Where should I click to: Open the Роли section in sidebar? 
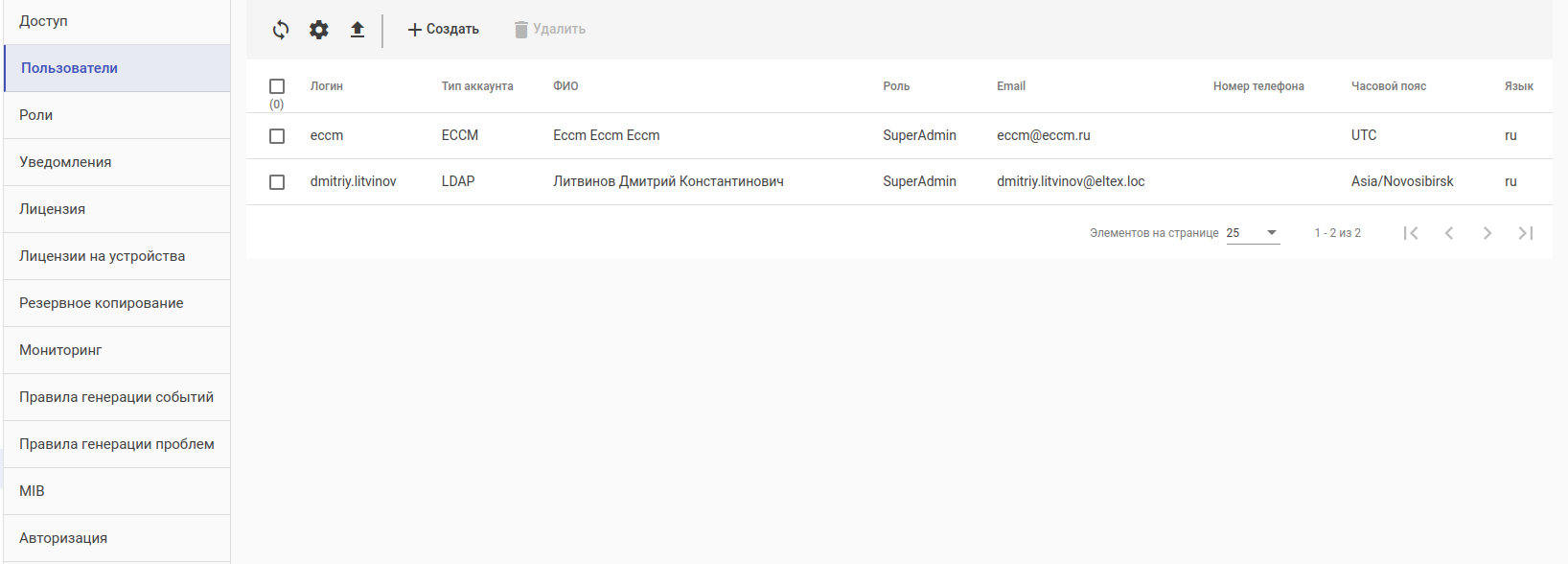coord(36,115)
